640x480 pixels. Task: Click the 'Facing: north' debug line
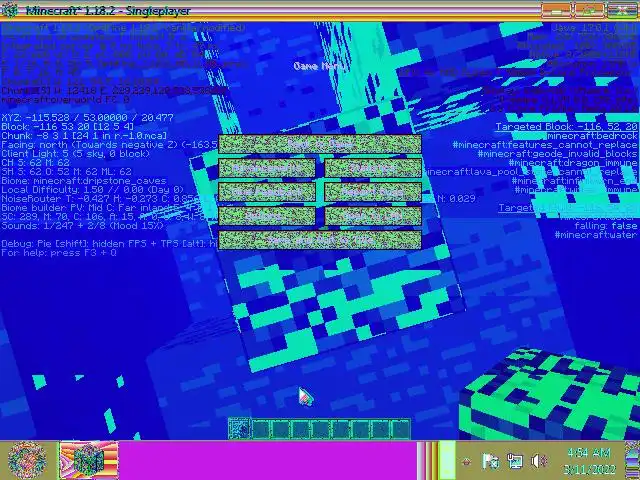point(109,144)
